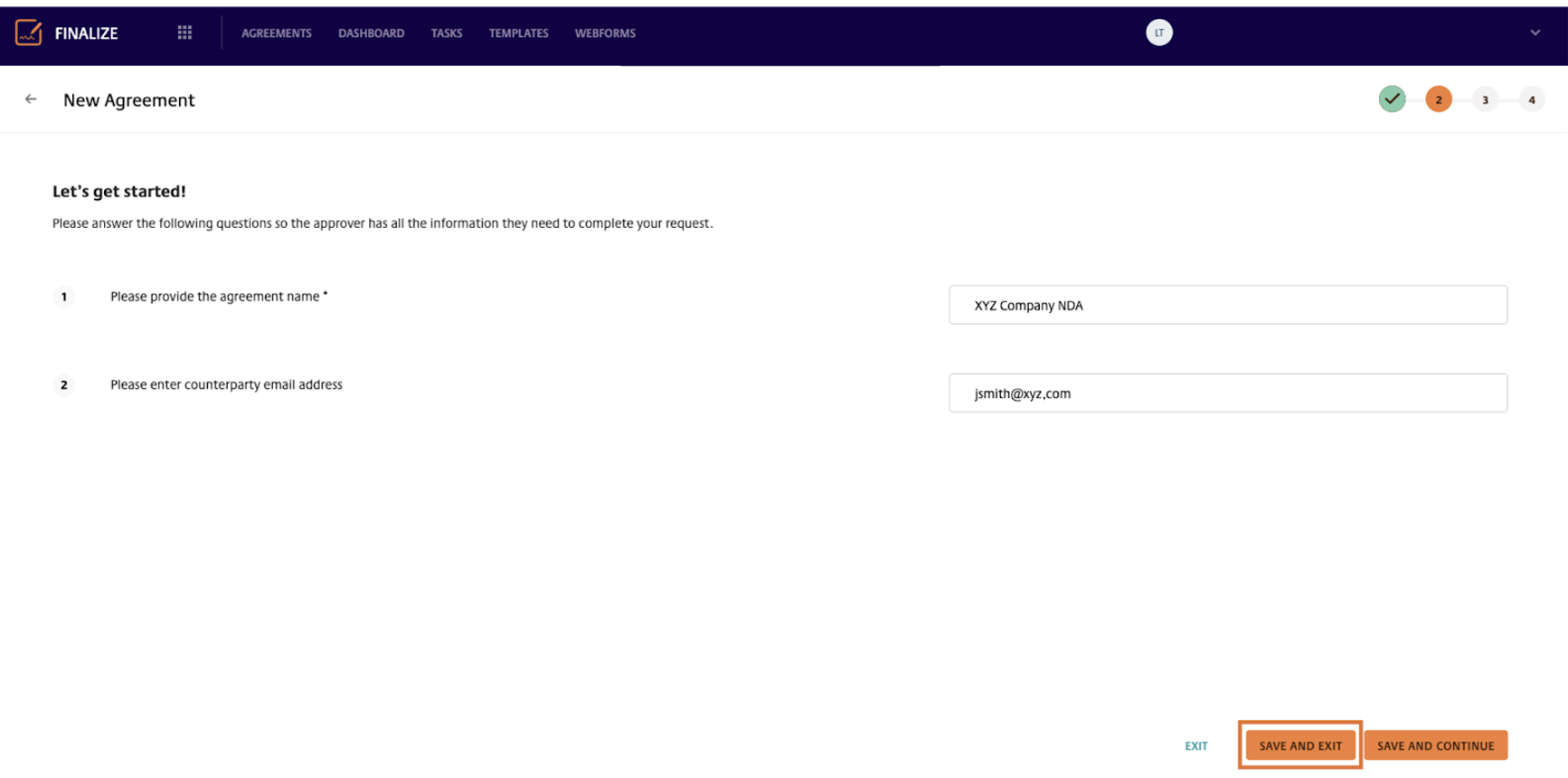
Task: Jump to step 4 in progress indicator
Action: coord(1531,100)
